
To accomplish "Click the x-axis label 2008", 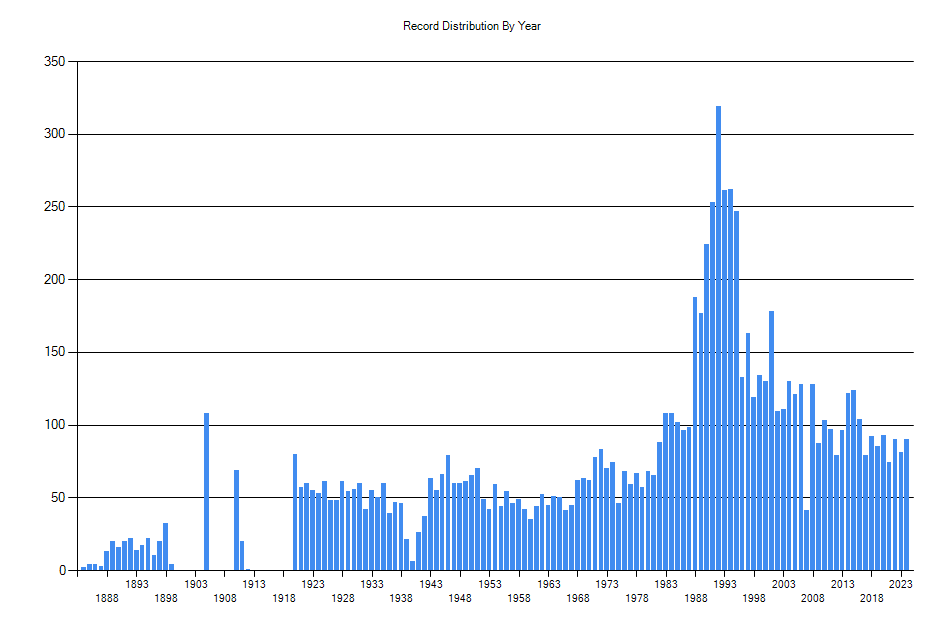I will (x=813, y=598).
